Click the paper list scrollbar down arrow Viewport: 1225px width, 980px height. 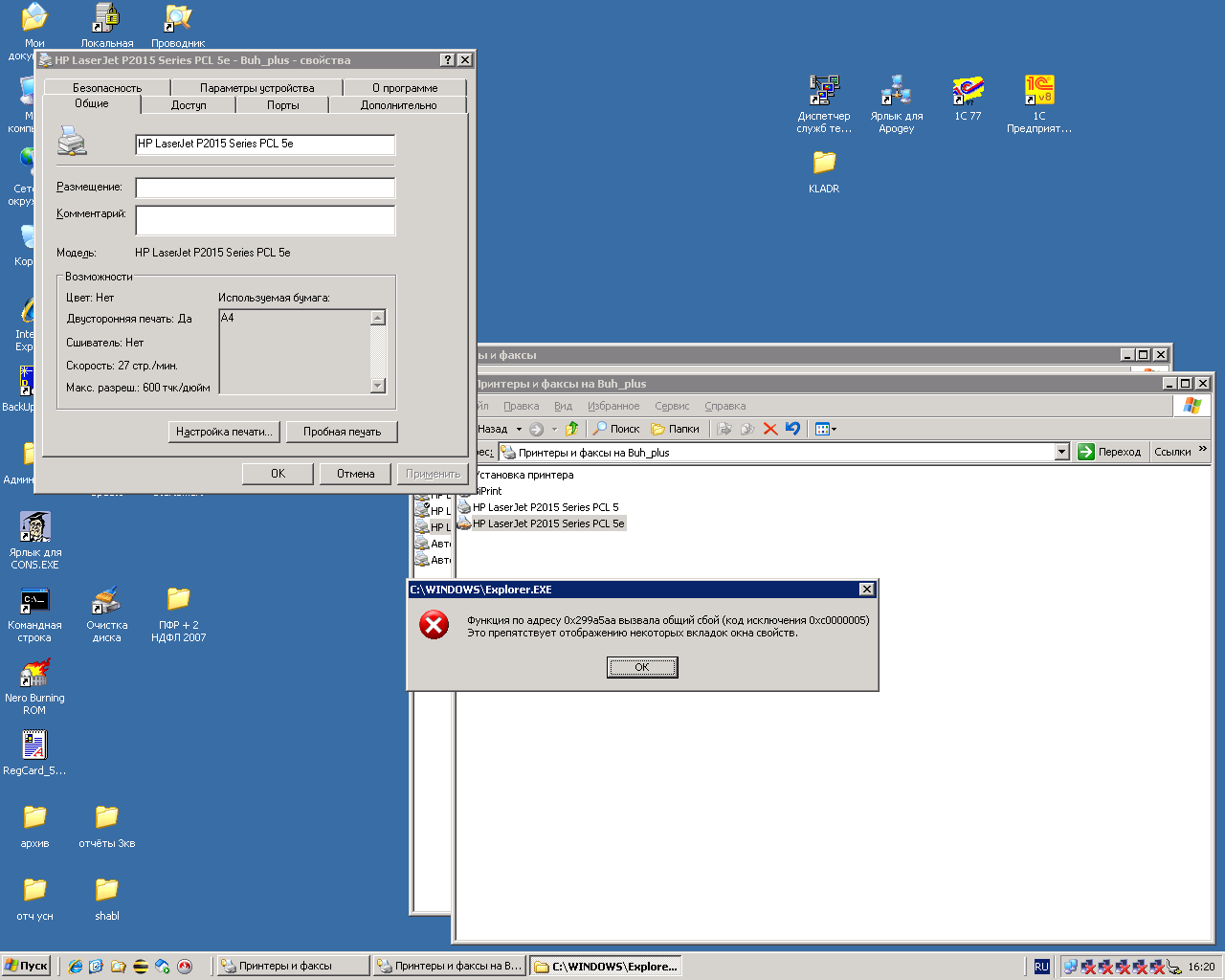click(x=378, y=386)
